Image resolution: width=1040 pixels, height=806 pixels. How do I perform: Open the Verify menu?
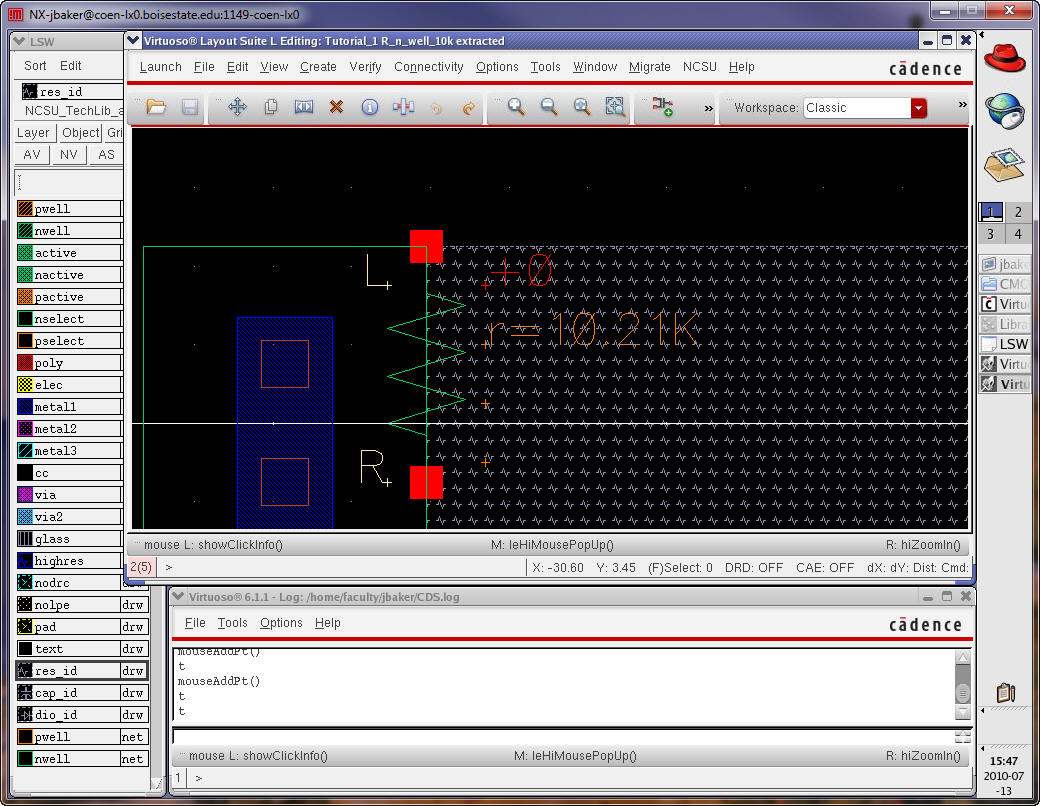pos(365,67)
